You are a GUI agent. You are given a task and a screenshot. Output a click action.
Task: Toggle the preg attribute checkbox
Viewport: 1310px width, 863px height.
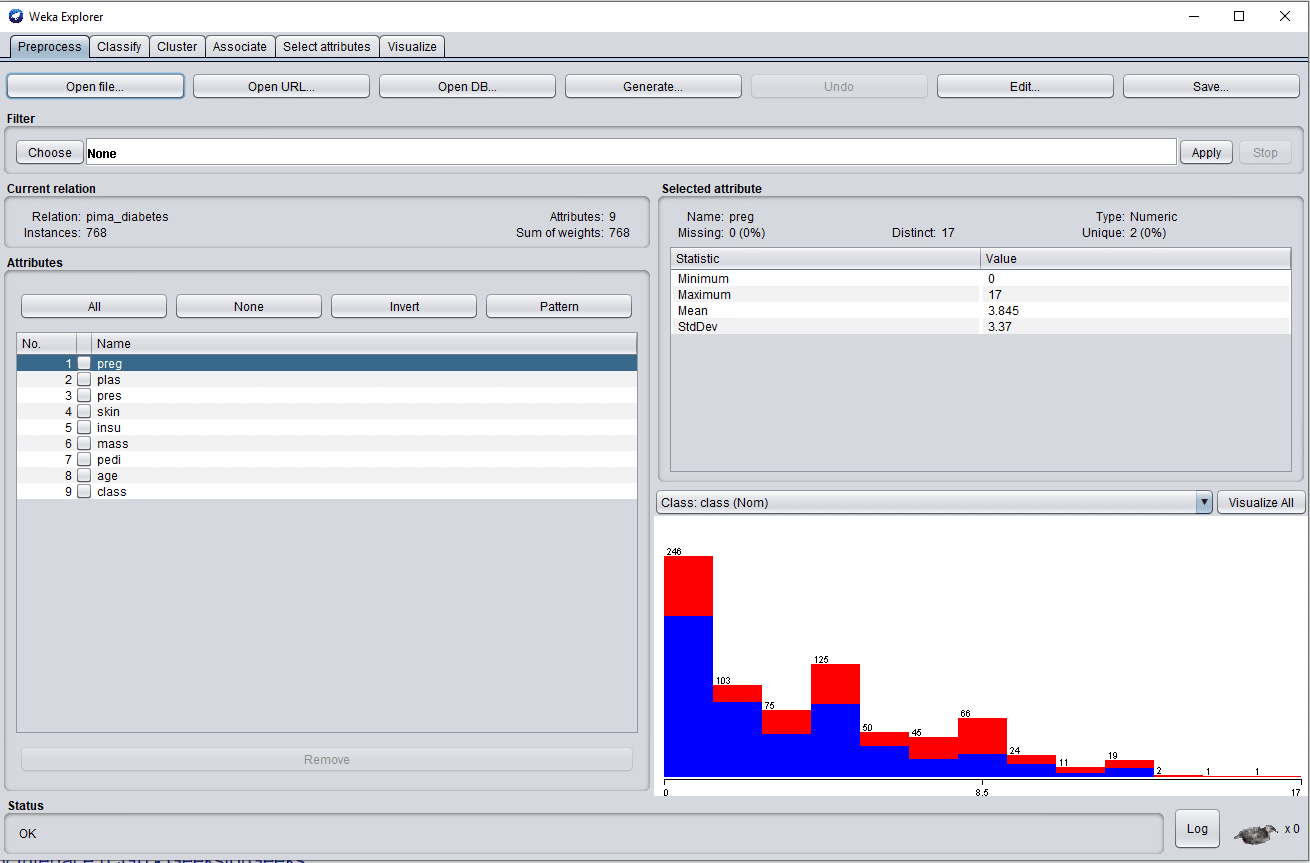84,364
